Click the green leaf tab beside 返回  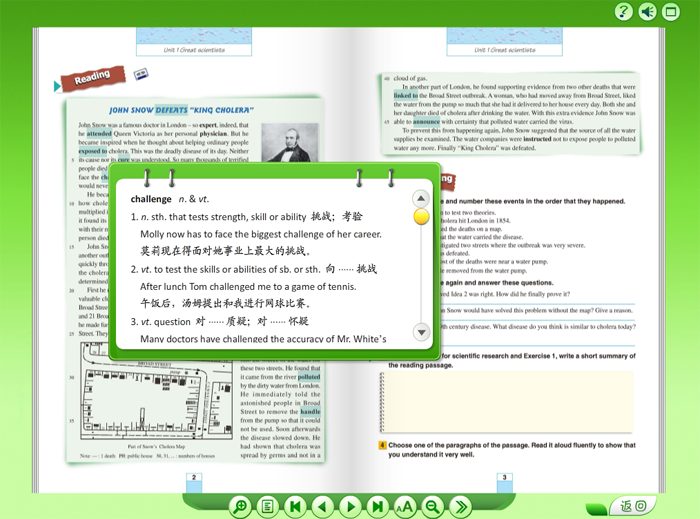pos(597,509)
